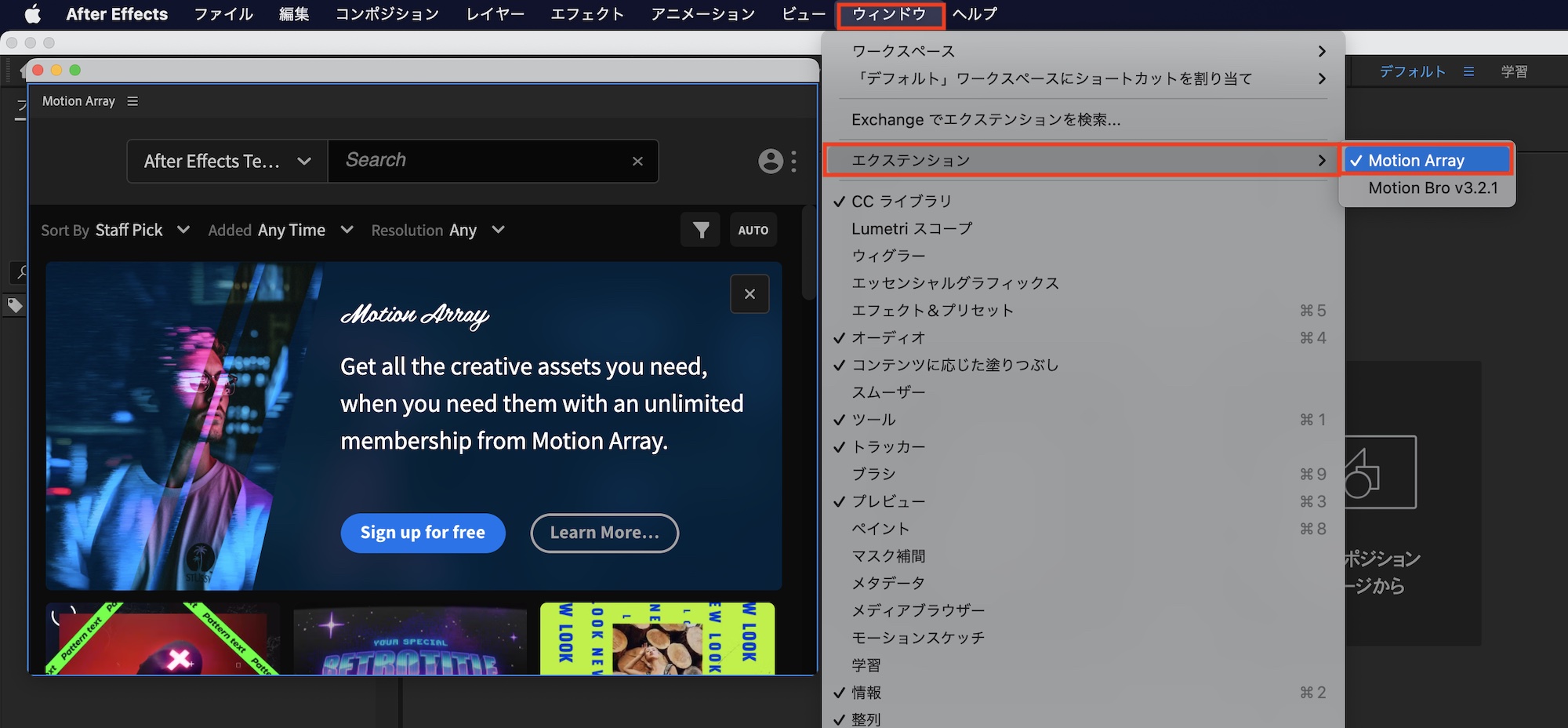Click the filter funnel icon
1568x728 pixels.
701,230
